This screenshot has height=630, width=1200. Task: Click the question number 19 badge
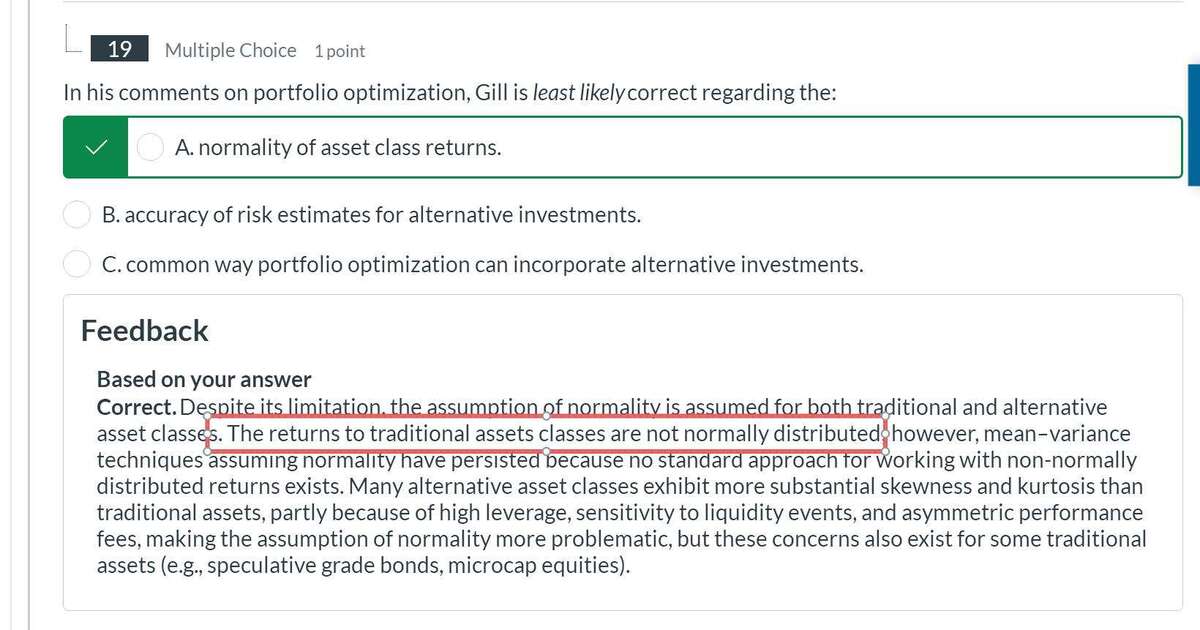pos(120,50)
